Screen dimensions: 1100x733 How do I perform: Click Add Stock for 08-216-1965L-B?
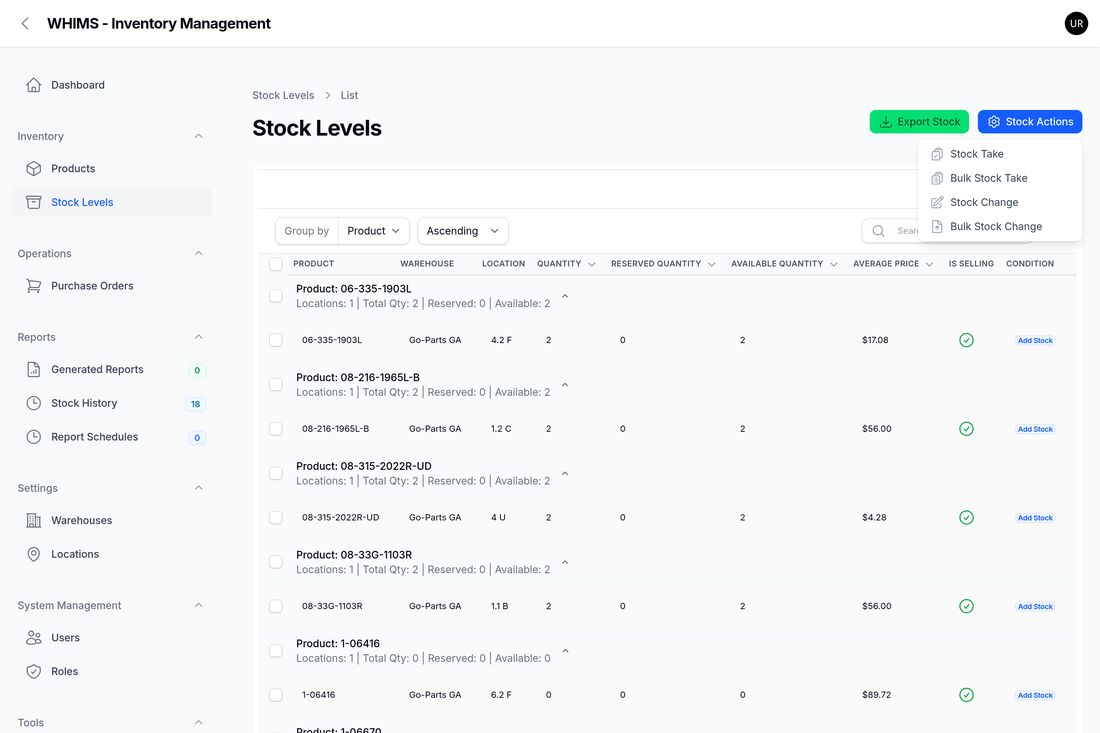click(x=1035, y=429)
